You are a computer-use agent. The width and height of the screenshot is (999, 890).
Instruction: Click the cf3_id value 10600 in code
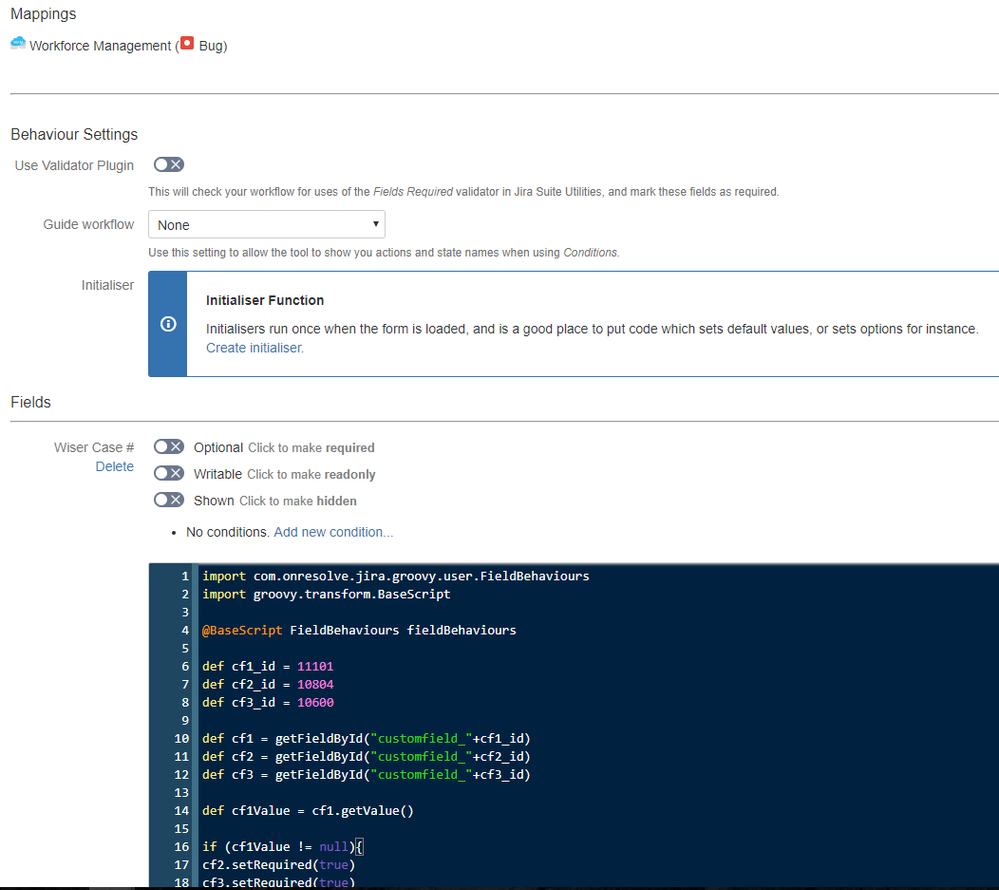click(315, 702)
